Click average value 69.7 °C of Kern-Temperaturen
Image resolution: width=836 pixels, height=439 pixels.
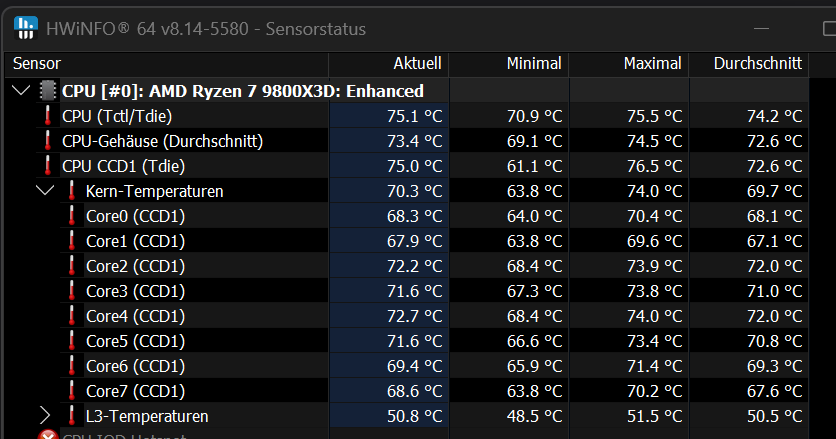click(x=775, y=191)
